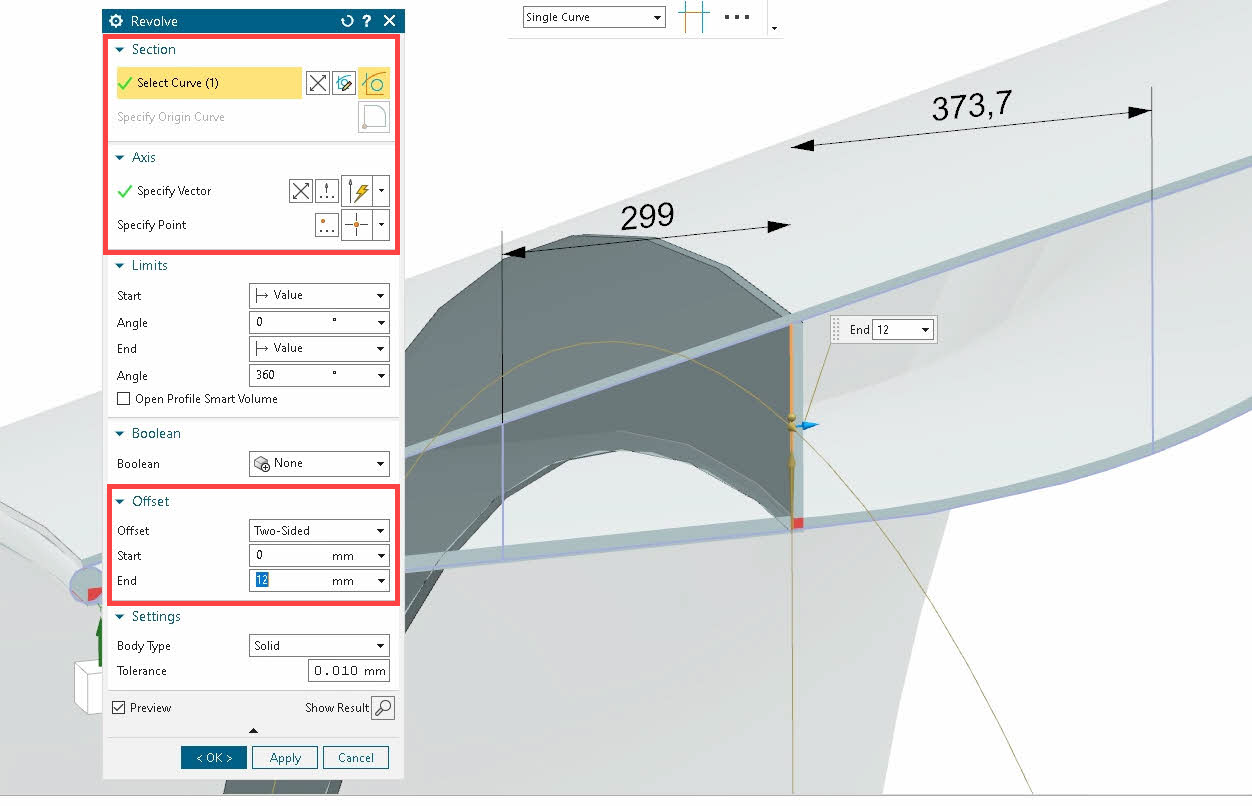
Task: Click the Apply button
Action: click(x=285, y=758)
